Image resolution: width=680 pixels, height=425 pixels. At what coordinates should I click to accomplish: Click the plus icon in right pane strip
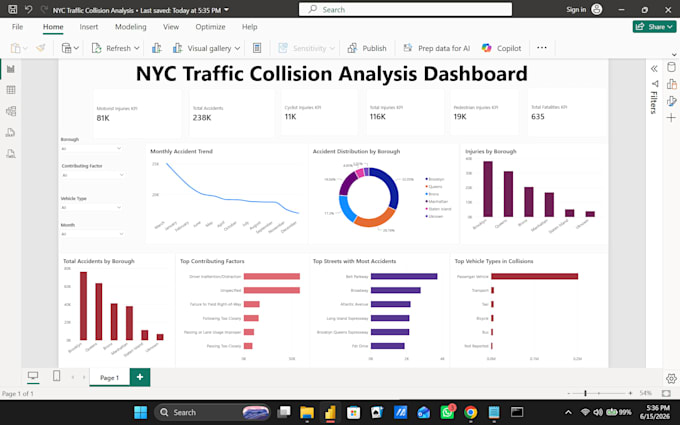(671, 118)
